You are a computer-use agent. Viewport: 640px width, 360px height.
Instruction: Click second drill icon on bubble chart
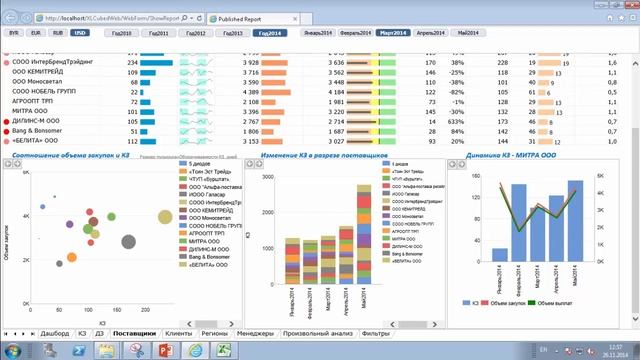coord(17,164)
